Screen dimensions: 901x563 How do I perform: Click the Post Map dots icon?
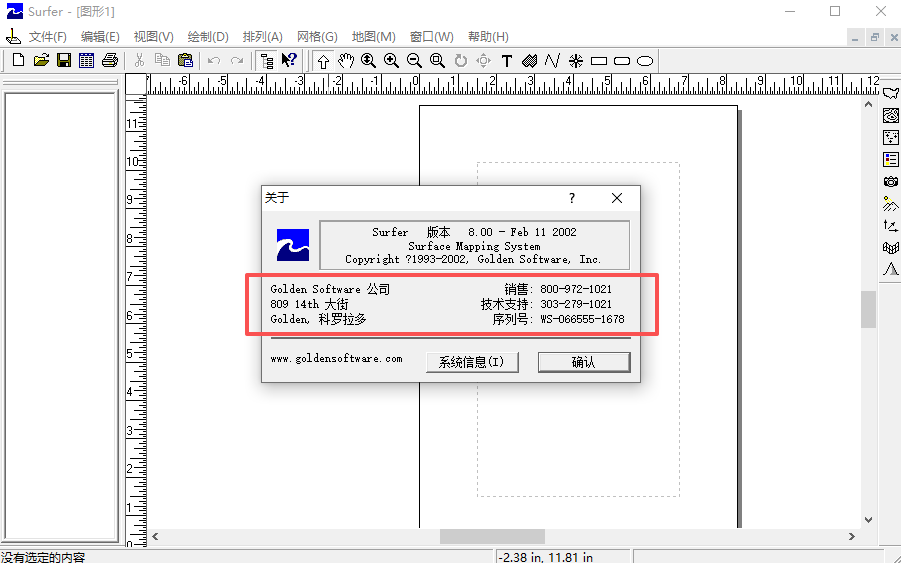coord(891,137)
